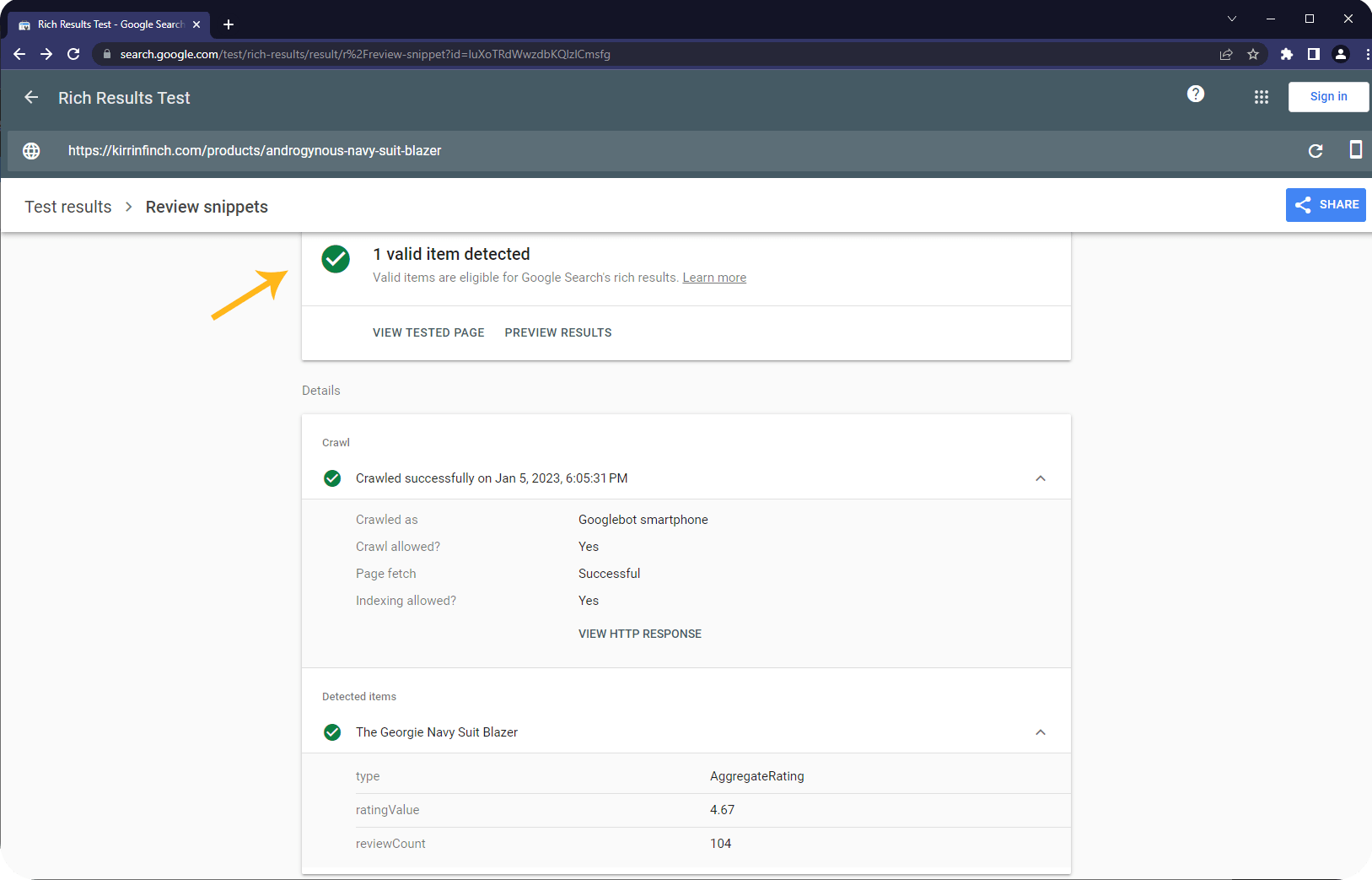The width and height of the screenshot is (1372, 880).
Task: Open the help question mark icon
Action: (1196, 94)
